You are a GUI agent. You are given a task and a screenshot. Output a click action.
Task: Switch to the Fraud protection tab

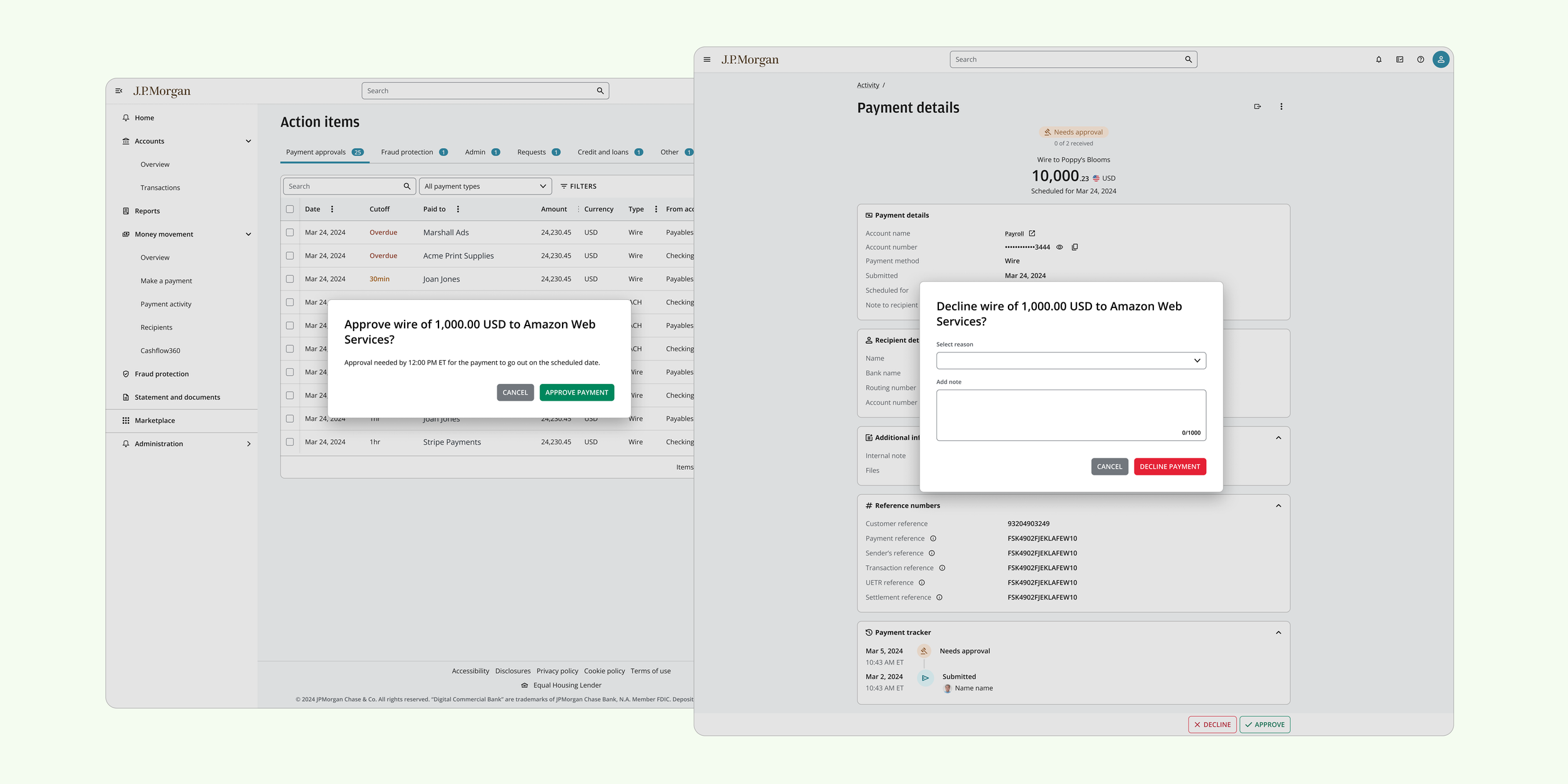413,152
